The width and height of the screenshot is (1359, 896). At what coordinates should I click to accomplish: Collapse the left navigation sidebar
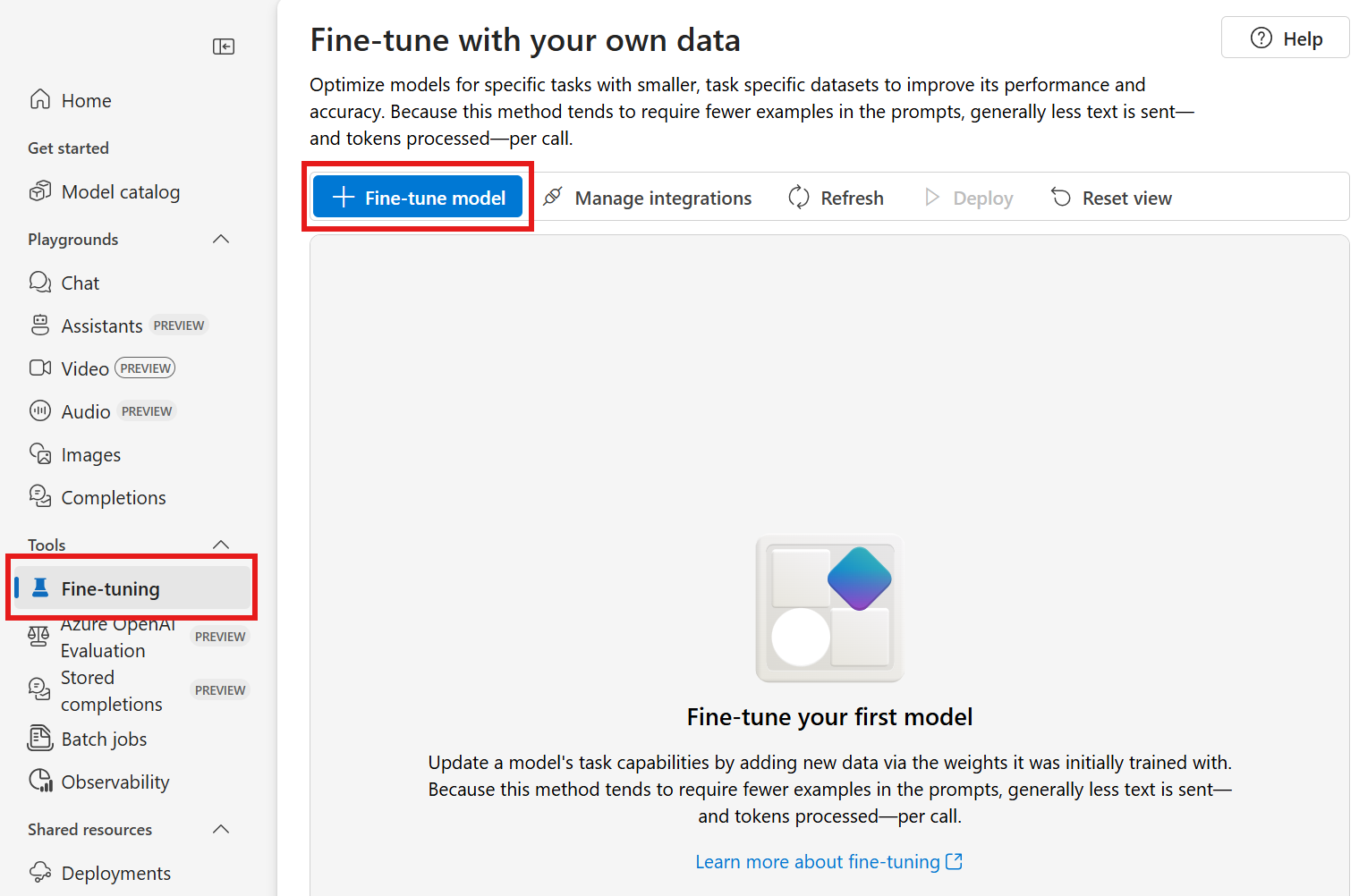click(224, 46)
